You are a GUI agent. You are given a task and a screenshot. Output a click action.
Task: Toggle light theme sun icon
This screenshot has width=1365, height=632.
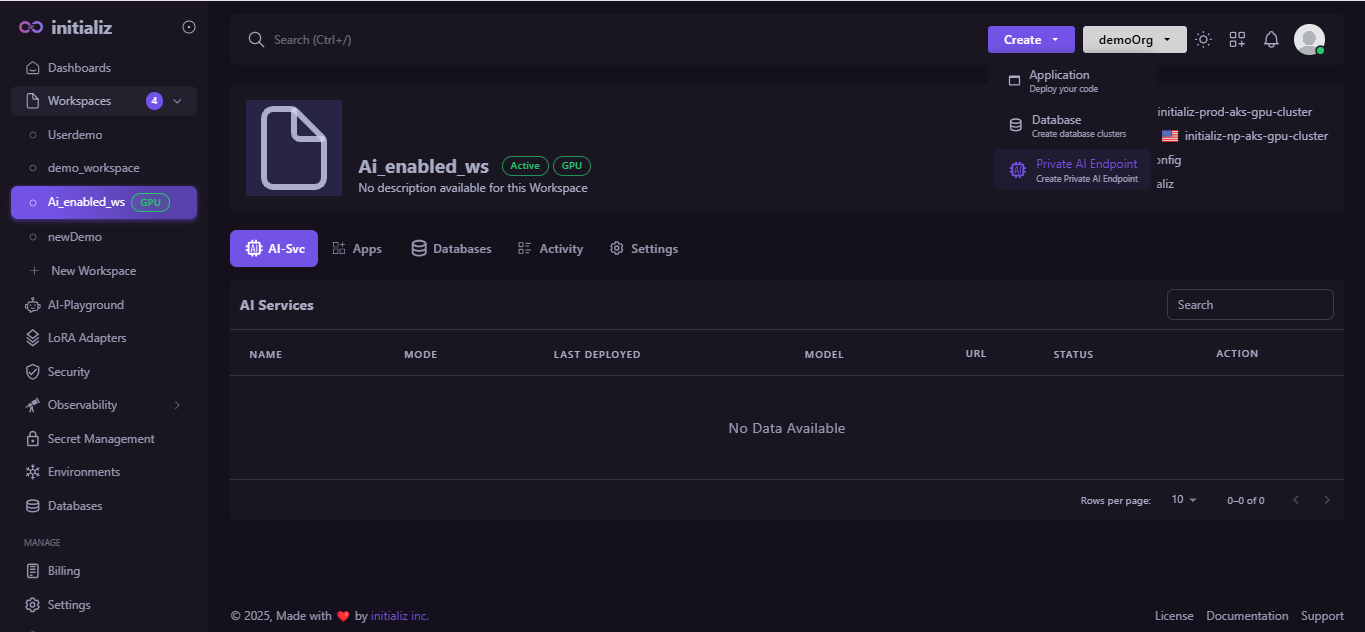1204,40
